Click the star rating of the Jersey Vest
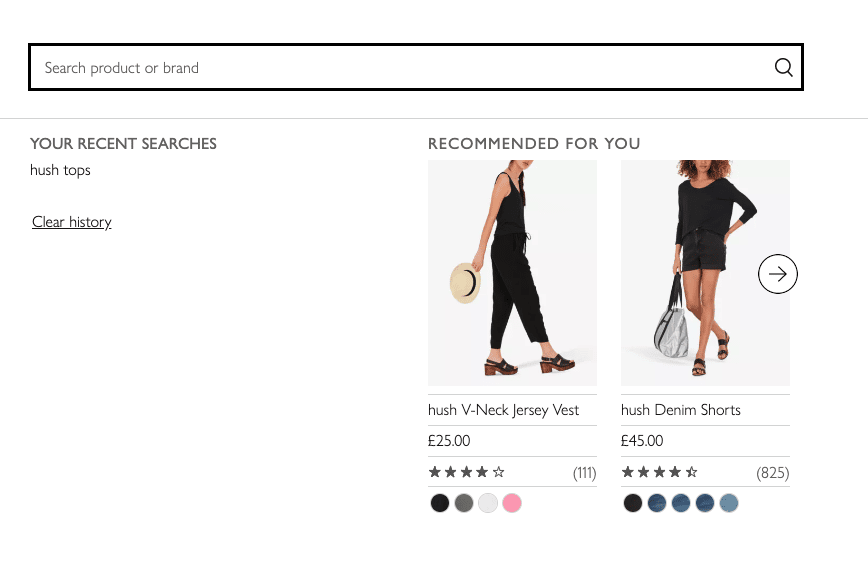Screen dimensions: 868x586 [467, 472]
